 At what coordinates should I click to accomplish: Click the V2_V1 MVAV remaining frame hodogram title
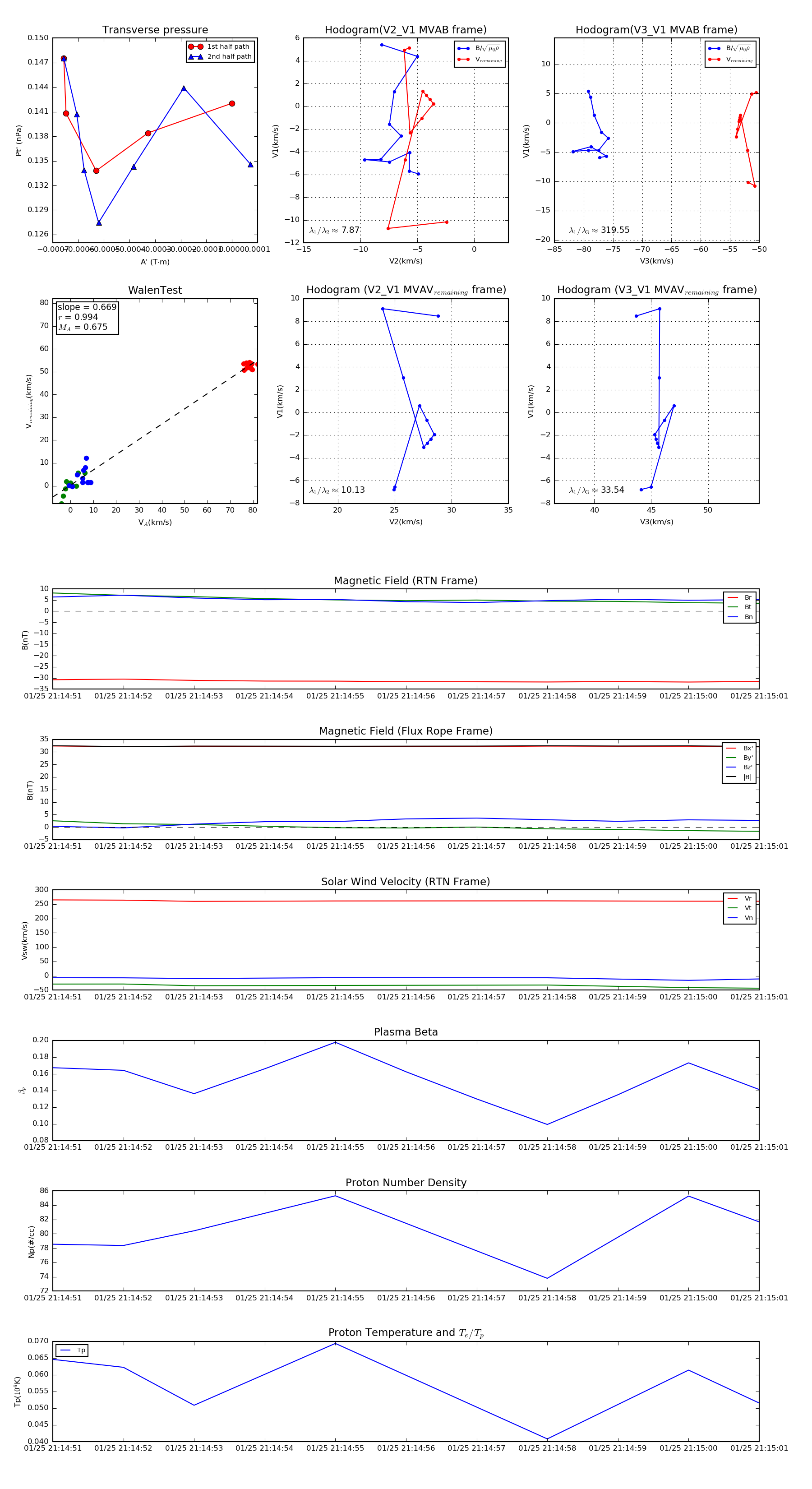[x=406, y=290]
